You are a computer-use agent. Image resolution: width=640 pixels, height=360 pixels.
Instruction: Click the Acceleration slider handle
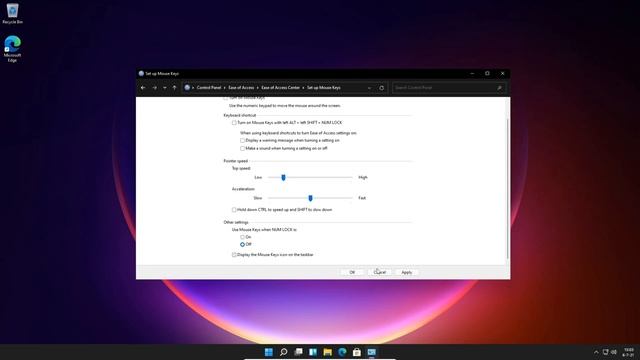point(310,198)
